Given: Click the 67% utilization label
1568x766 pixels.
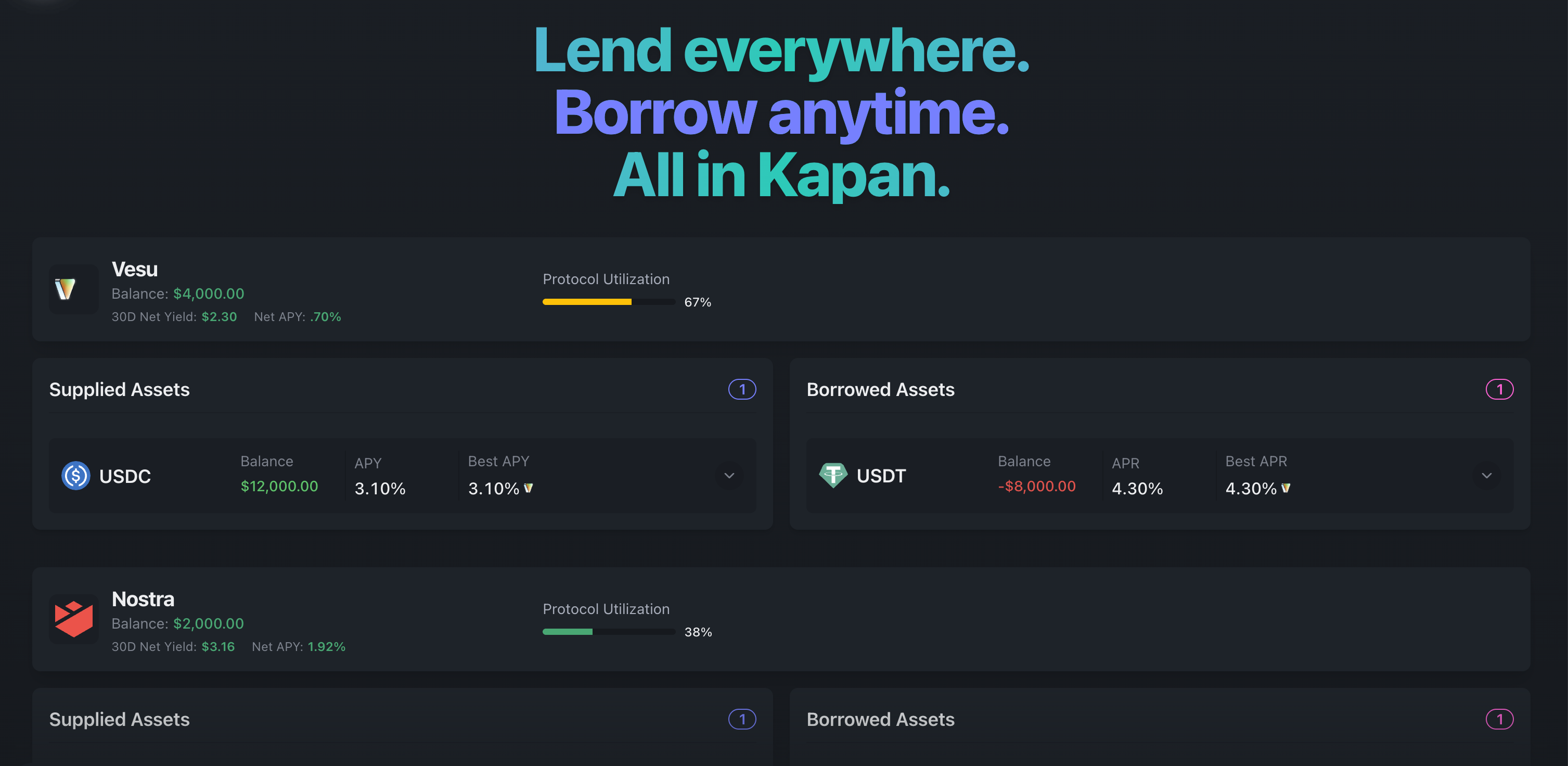Looking at the screenshot, I should 697,301.
